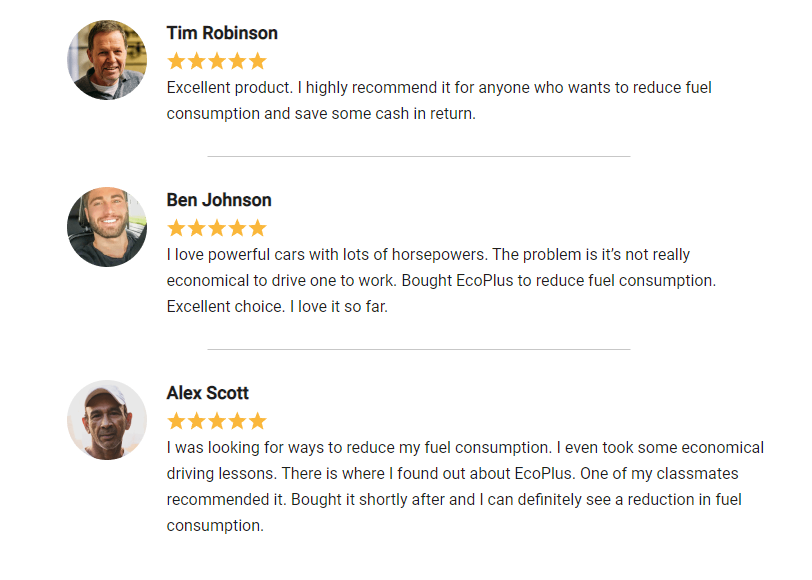Select the Alex Scott reviewer name
The image size is (812, 580).
[208, 393]
